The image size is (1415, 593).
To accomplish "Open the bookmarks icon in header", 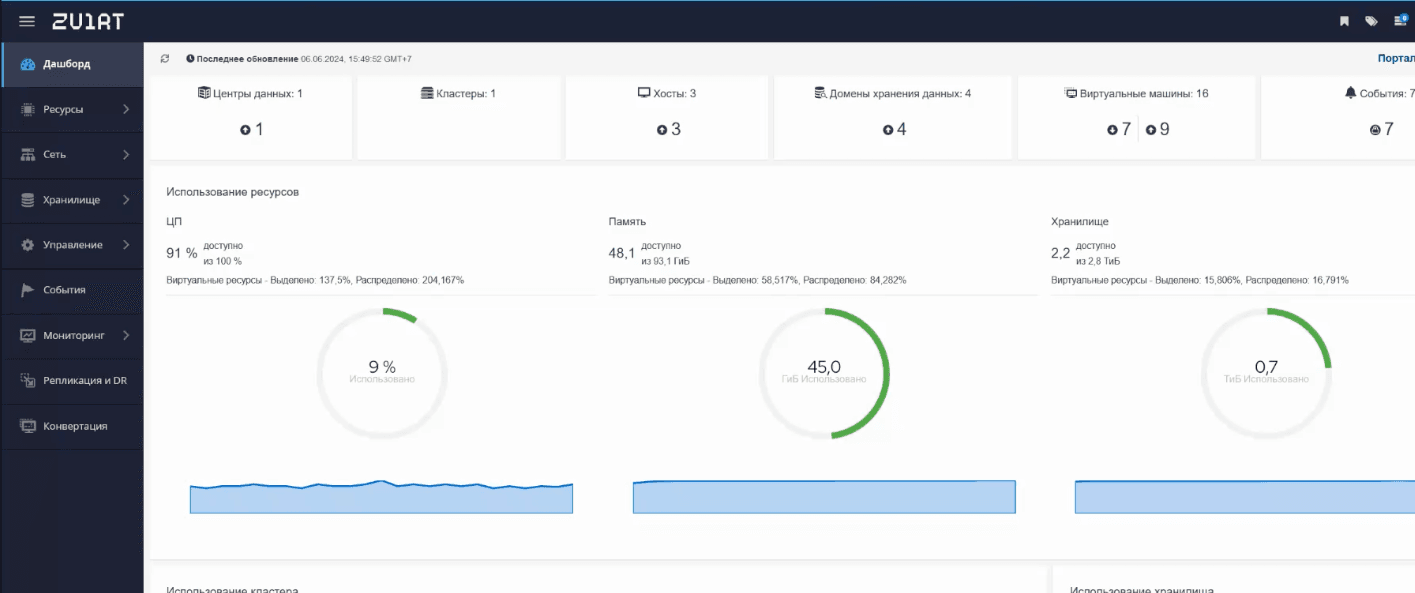I will click(x=1344, y=21).
